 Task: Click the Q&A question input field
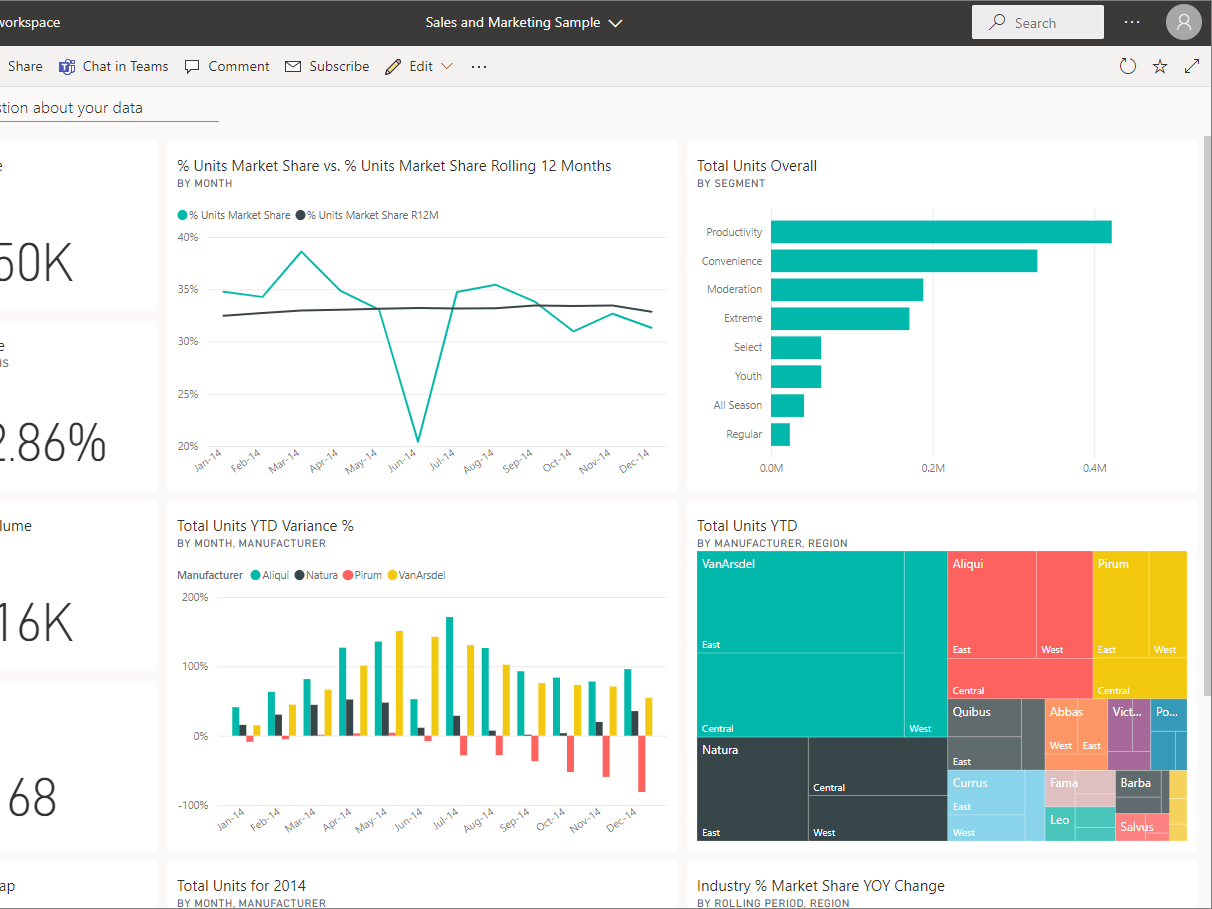109,108
